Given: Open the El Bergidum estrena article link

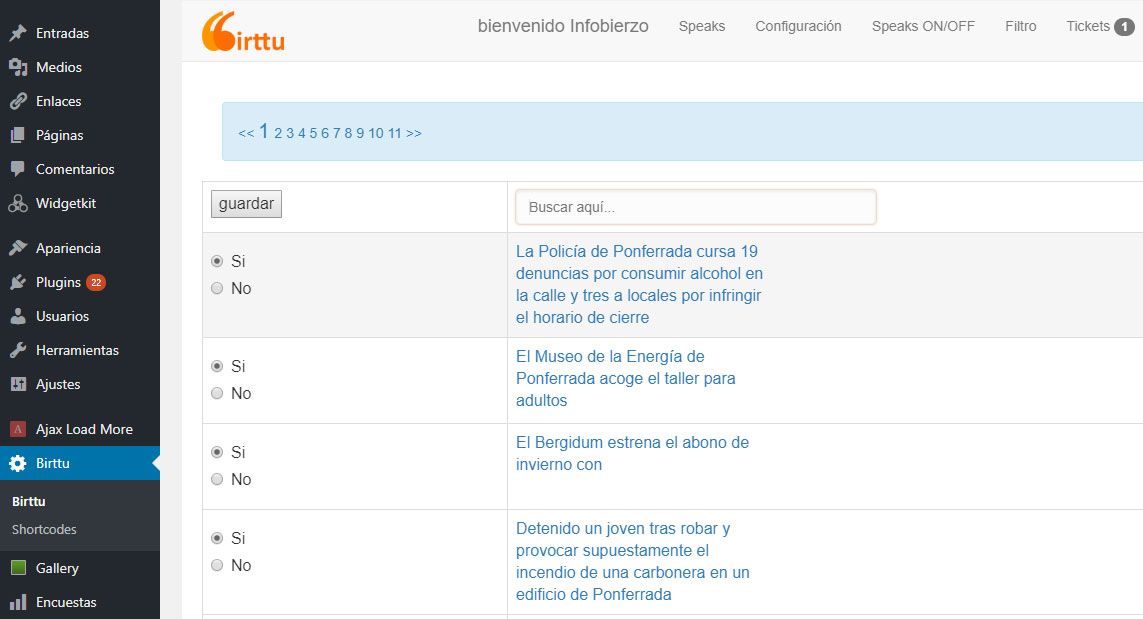Looking at the screenshot, I should (632, 453).
